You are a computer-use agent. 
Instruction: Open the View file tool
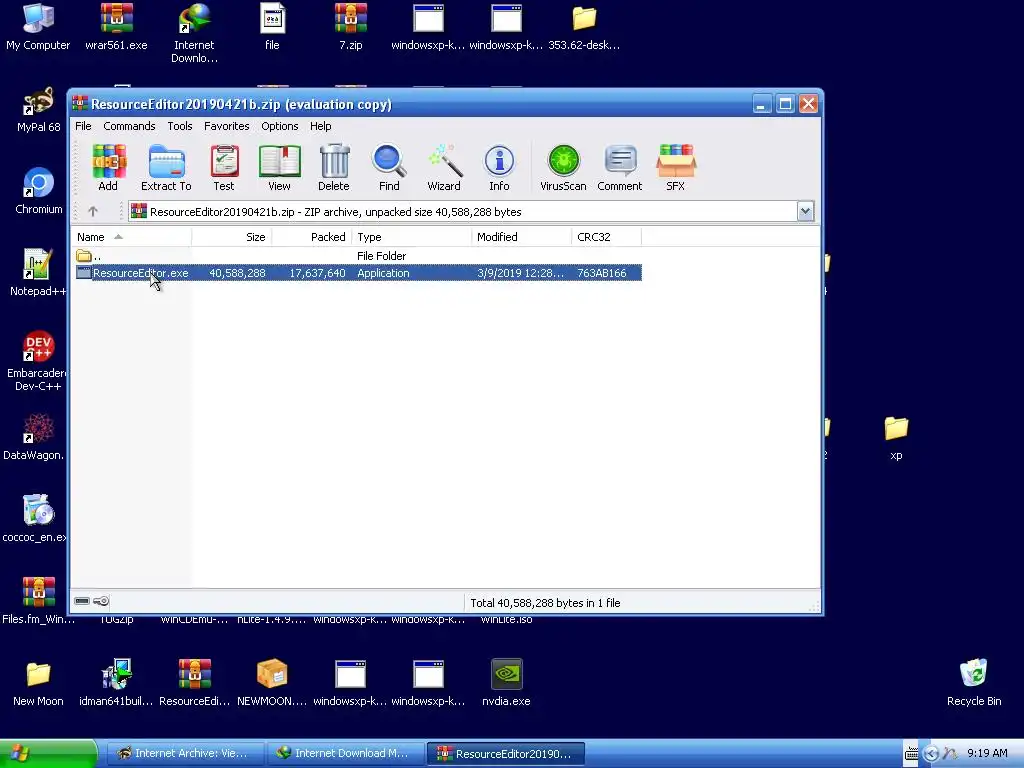tap(280, 168)
